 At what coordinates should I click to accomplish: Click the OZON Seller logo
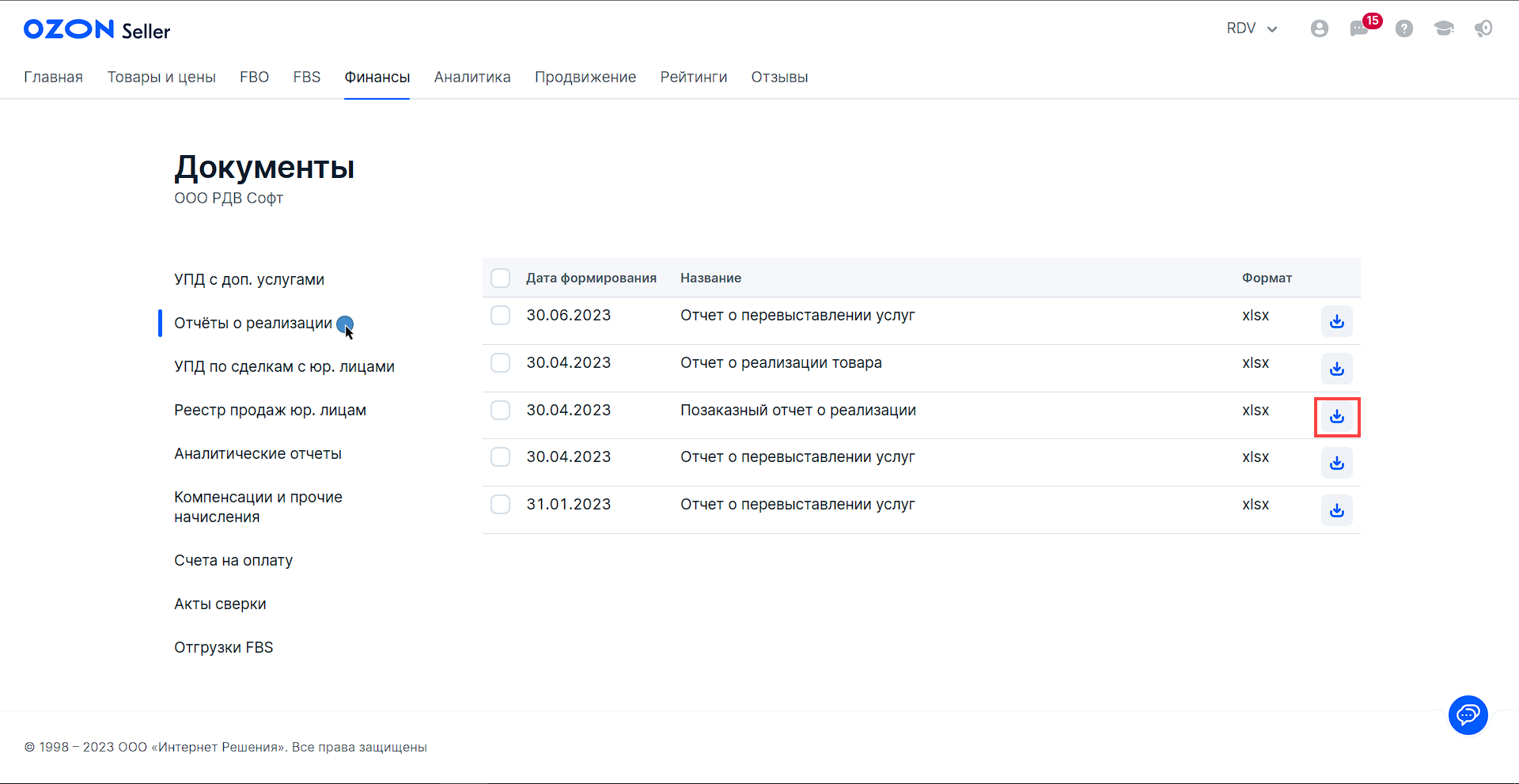pyautogui.click(x=97, y=30)
